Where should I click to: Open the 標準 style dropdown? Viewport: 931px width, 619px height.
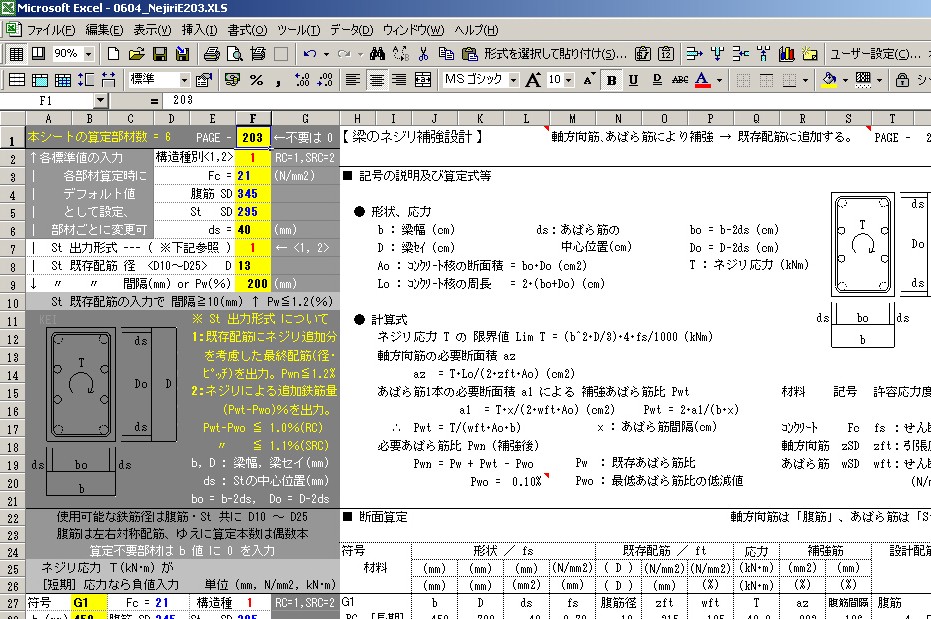(184, 80)
